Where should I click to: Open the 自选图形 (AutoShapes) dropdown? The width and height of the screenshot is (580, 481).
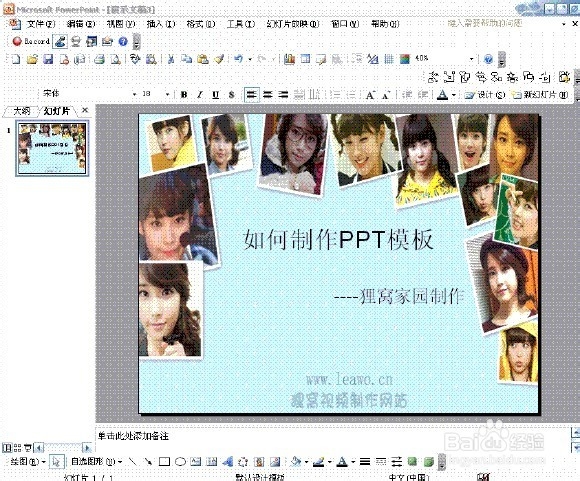click(96, 462)
